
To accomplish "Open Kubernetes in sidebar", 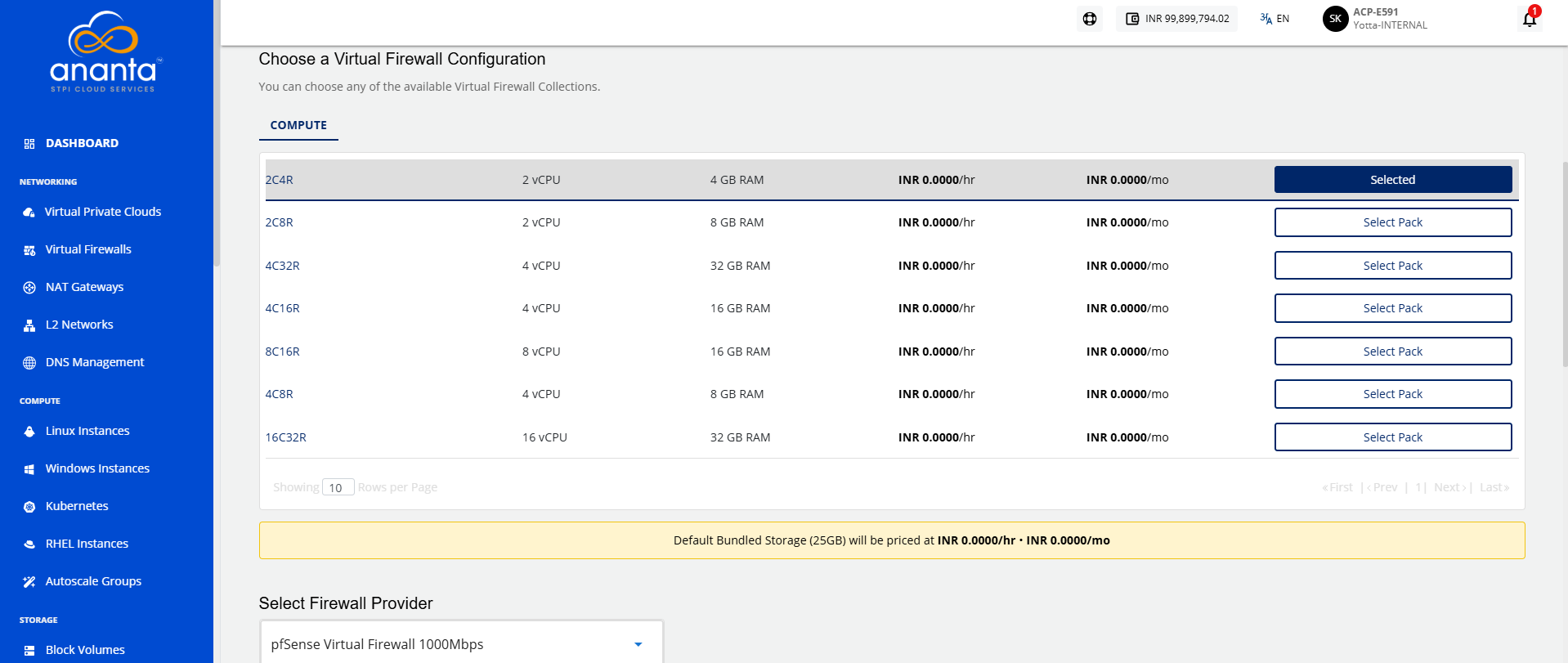I will click(x=77, y=506).
